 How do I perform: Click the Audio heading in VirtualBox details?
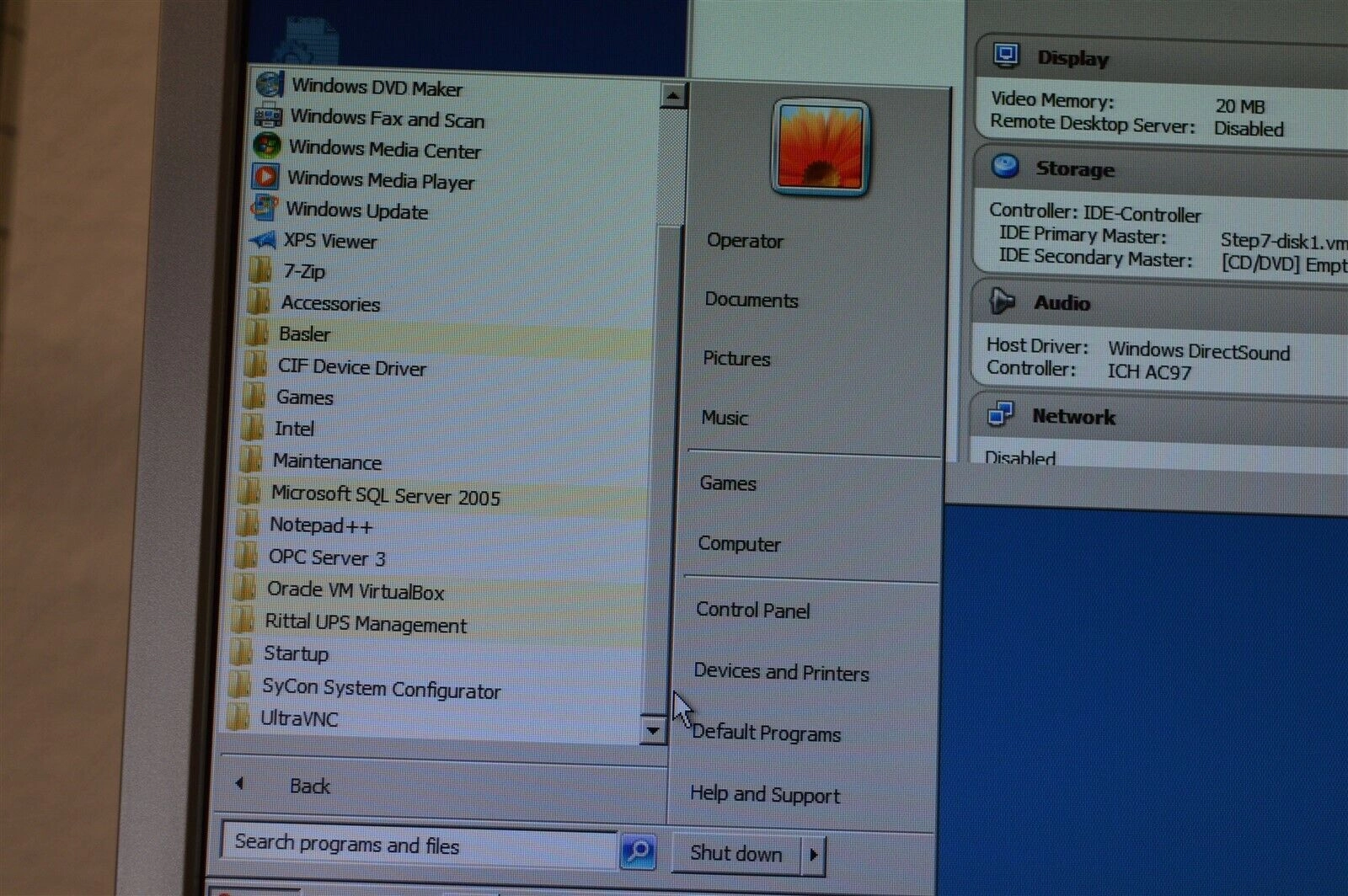[1062, 302]
